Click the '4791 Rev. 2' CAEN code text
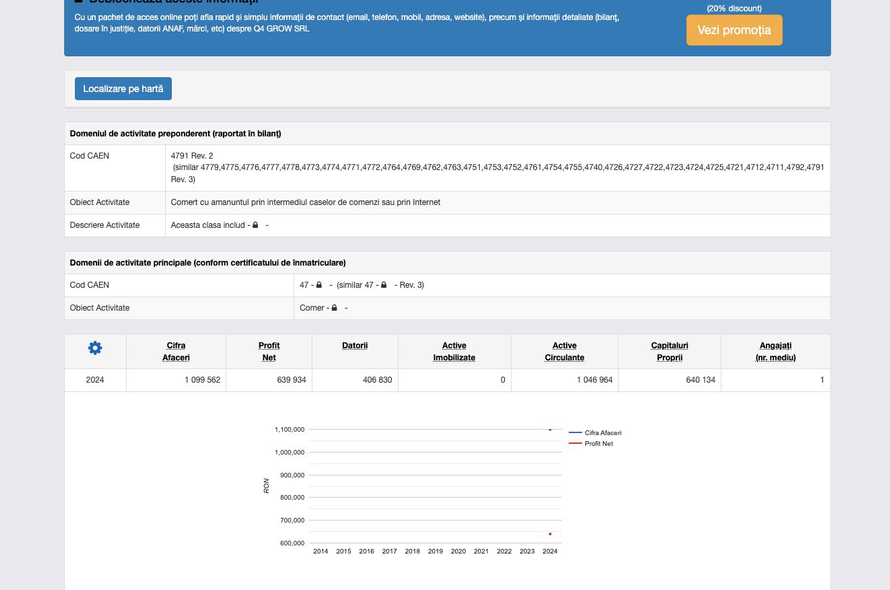Screen dimensions: 890x590 point(192,156)
